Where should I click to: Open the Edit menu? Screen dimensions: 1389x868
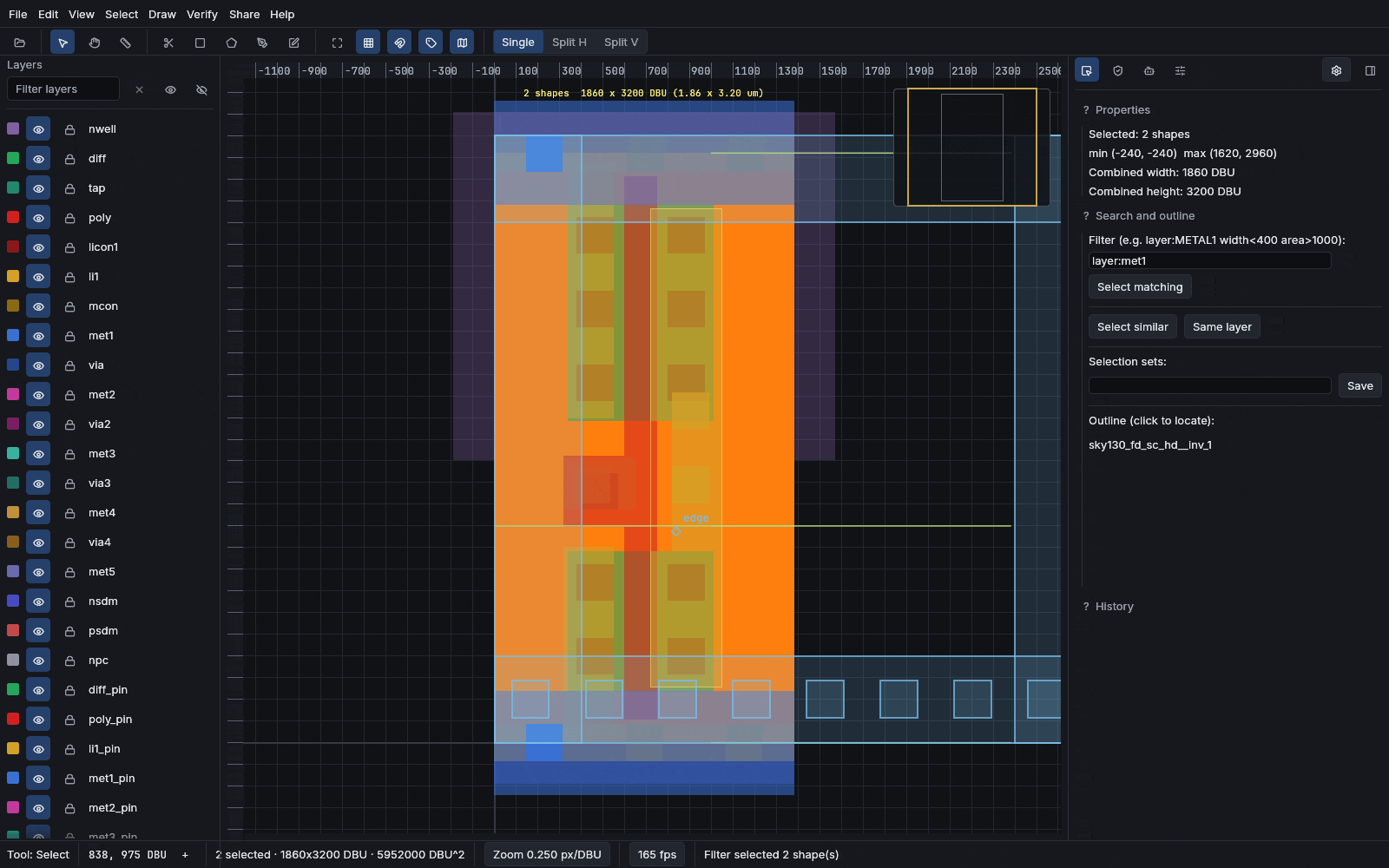point(49,14)
